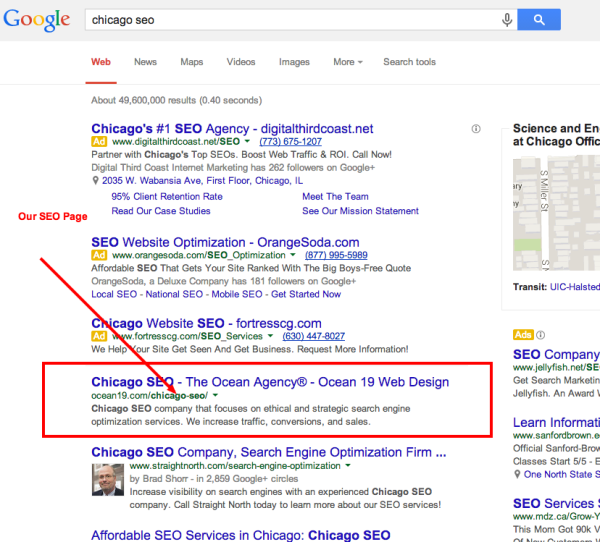Open Chicago Website SEO fortresscg.com result

pos(206,323)
